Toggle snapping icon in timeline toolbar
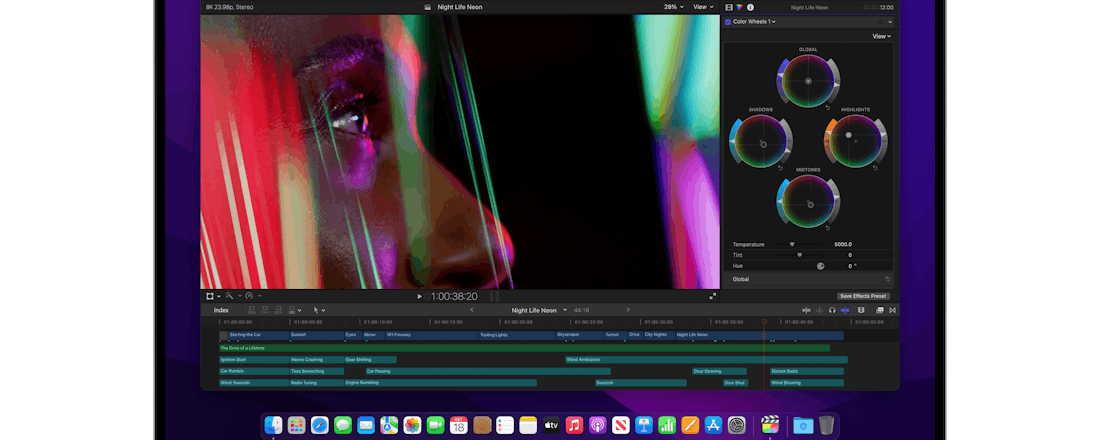Image resolution: width=1100 pixels, height=440 pixels. (x=845, y=310)
